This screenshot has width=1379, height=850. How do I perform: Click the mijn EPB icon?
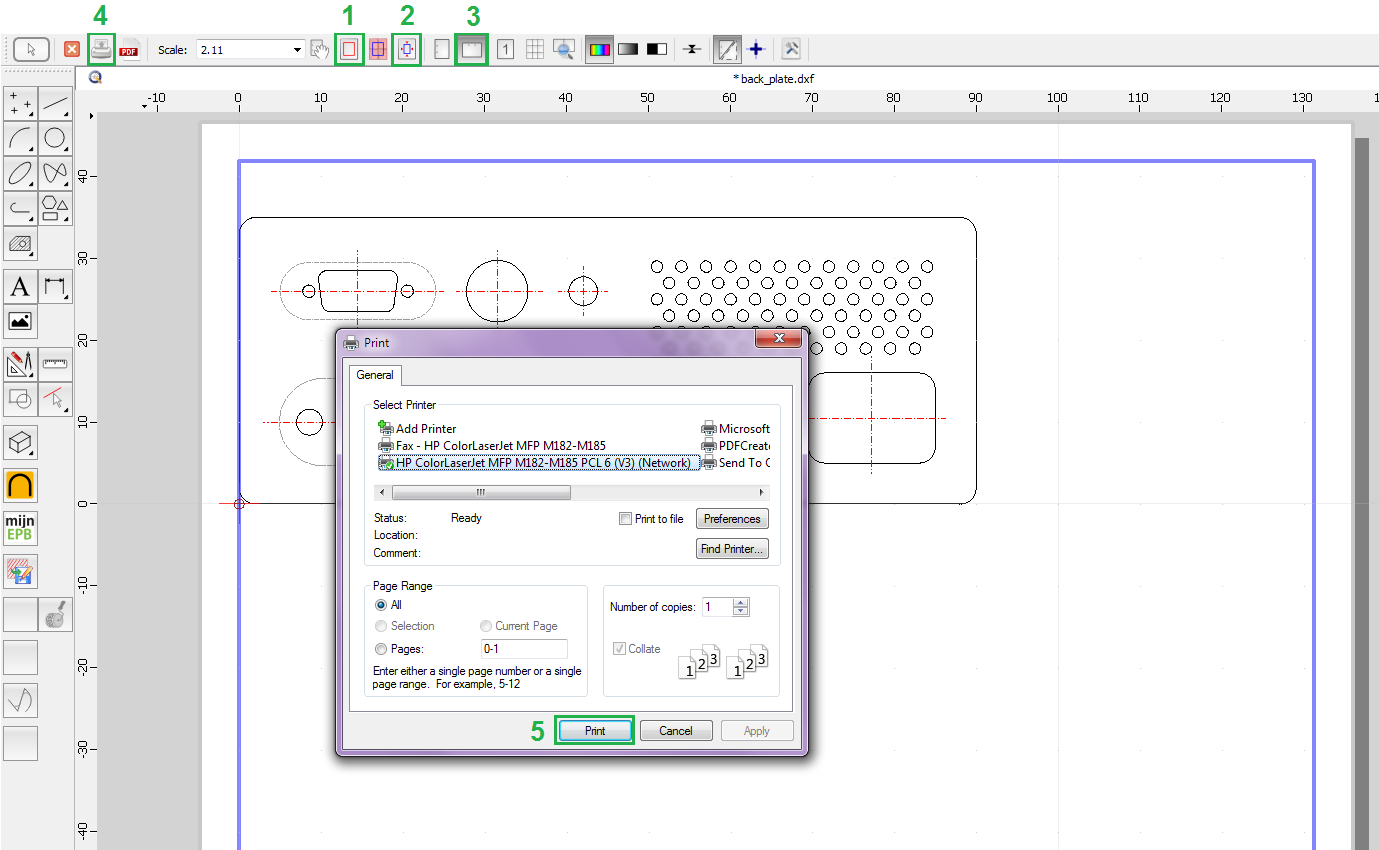pyautogui.click(x=20, y=527)
